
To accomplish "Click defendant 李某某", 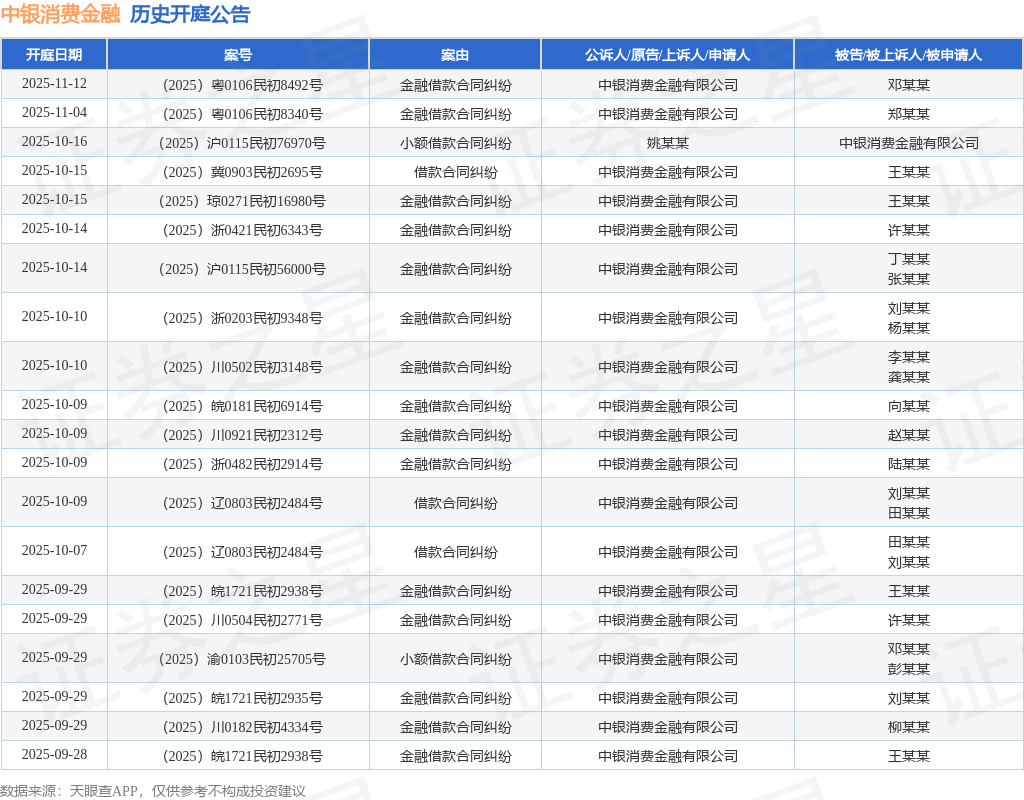I will (908, 357).
